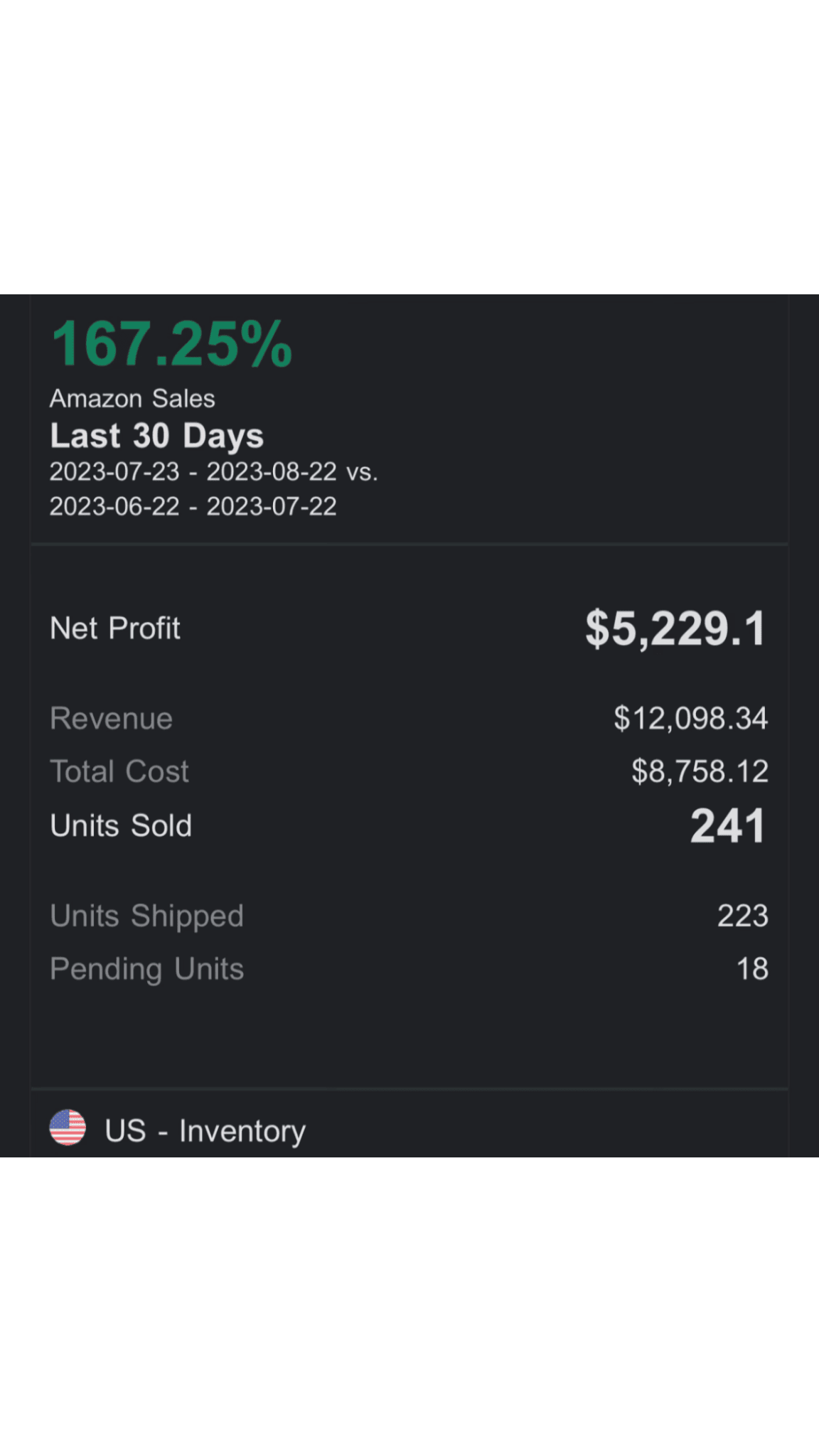Click the 2023-07-23 - 2023-08-22 date range

[x=193, y=472]
